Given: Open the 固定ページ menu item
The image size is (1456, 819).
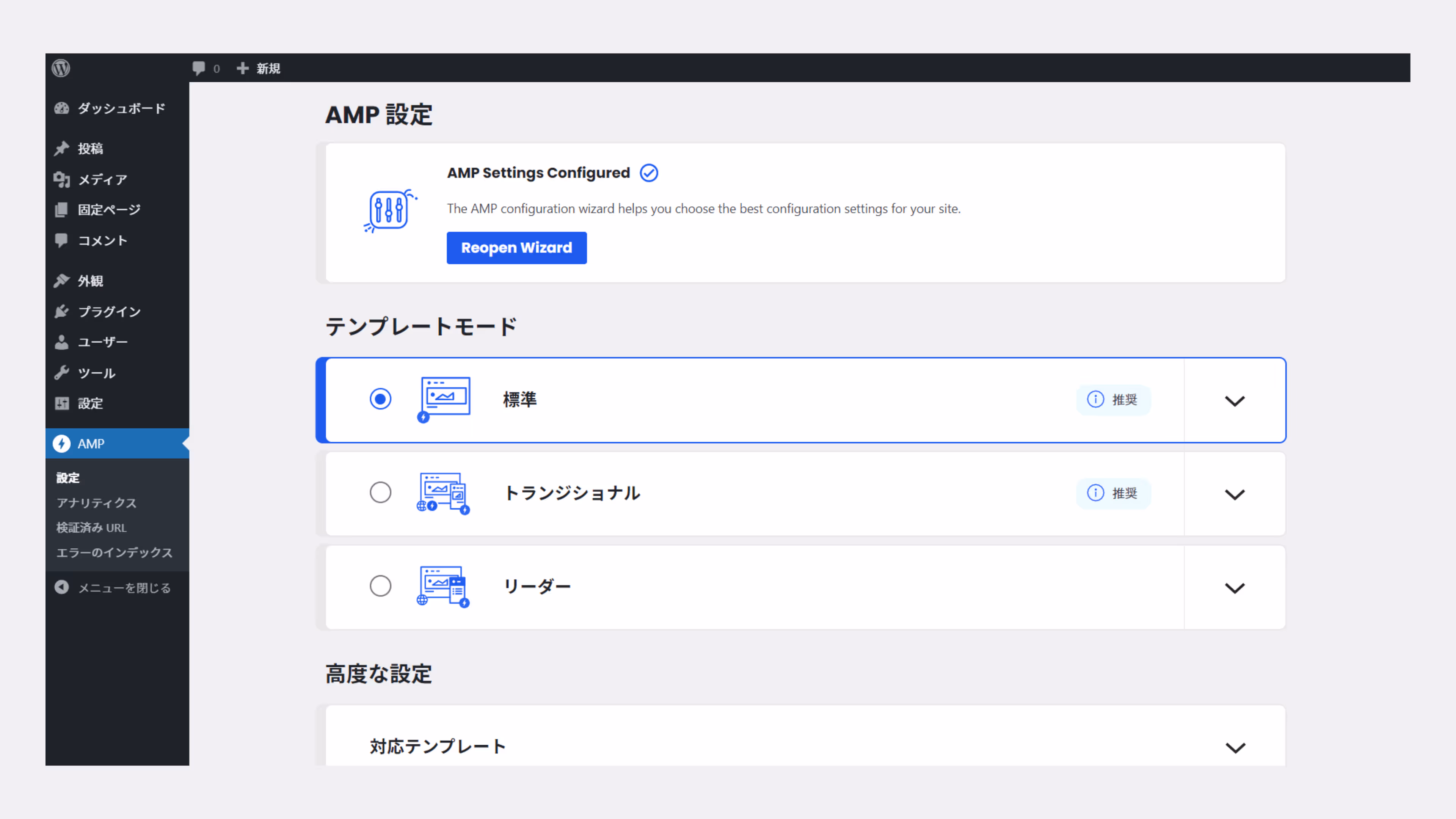Looking at the screenshot, I should coord(117,210).
